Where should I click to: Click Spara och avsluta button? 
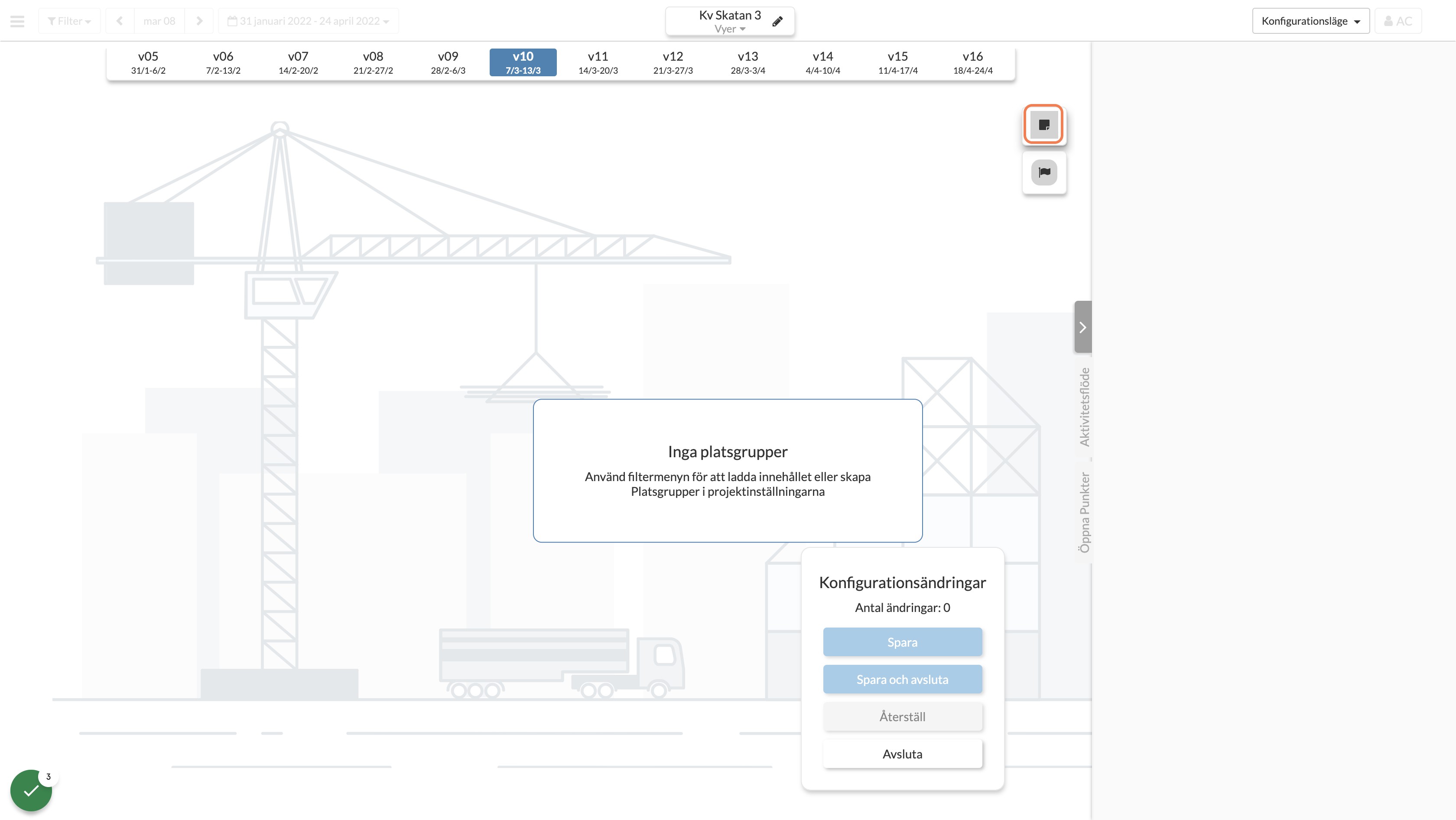point(903,679)
